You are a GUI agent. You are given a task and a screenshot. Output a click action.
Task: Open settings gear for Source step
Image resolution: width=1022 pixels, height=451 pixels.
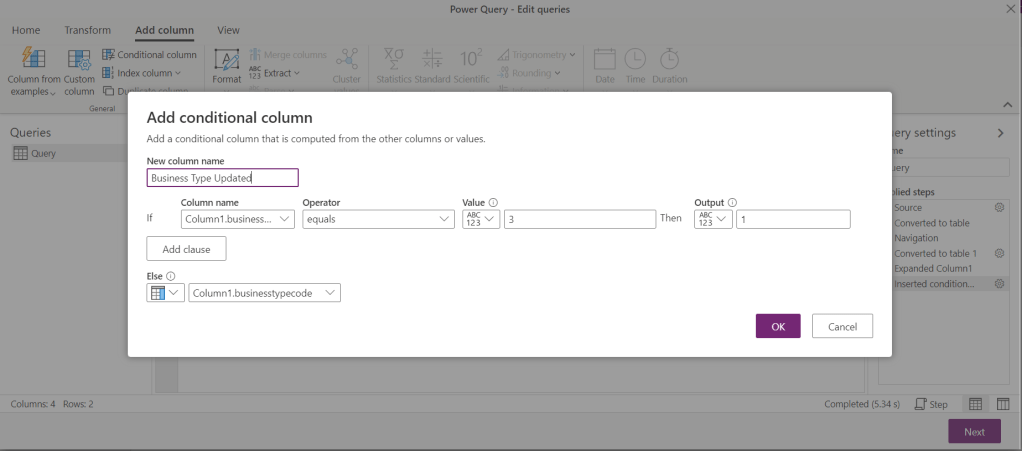(998, 207)
